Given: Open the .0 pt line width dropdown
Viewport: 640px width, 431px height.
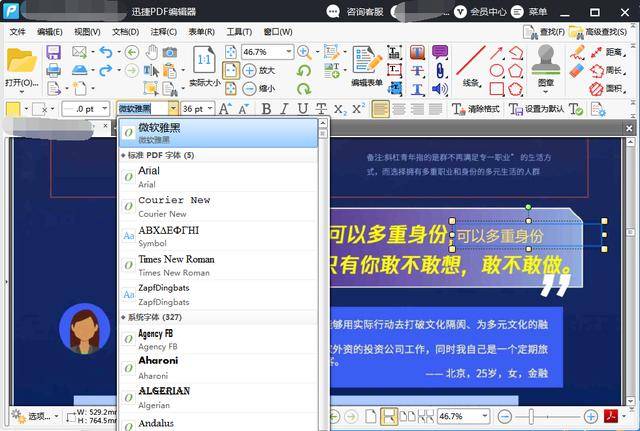Looking at the screenshot, I should (105, 109).
